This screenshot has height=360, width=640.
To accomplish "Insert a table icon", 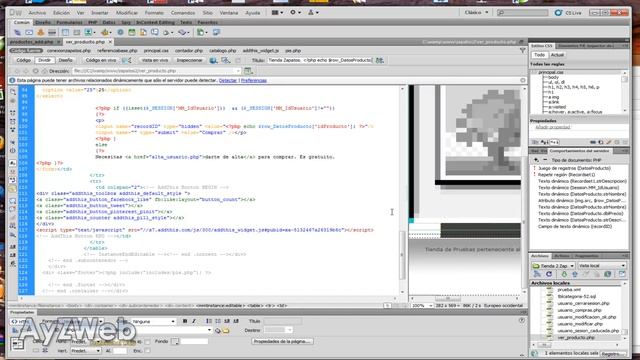I will pos(65,32).
